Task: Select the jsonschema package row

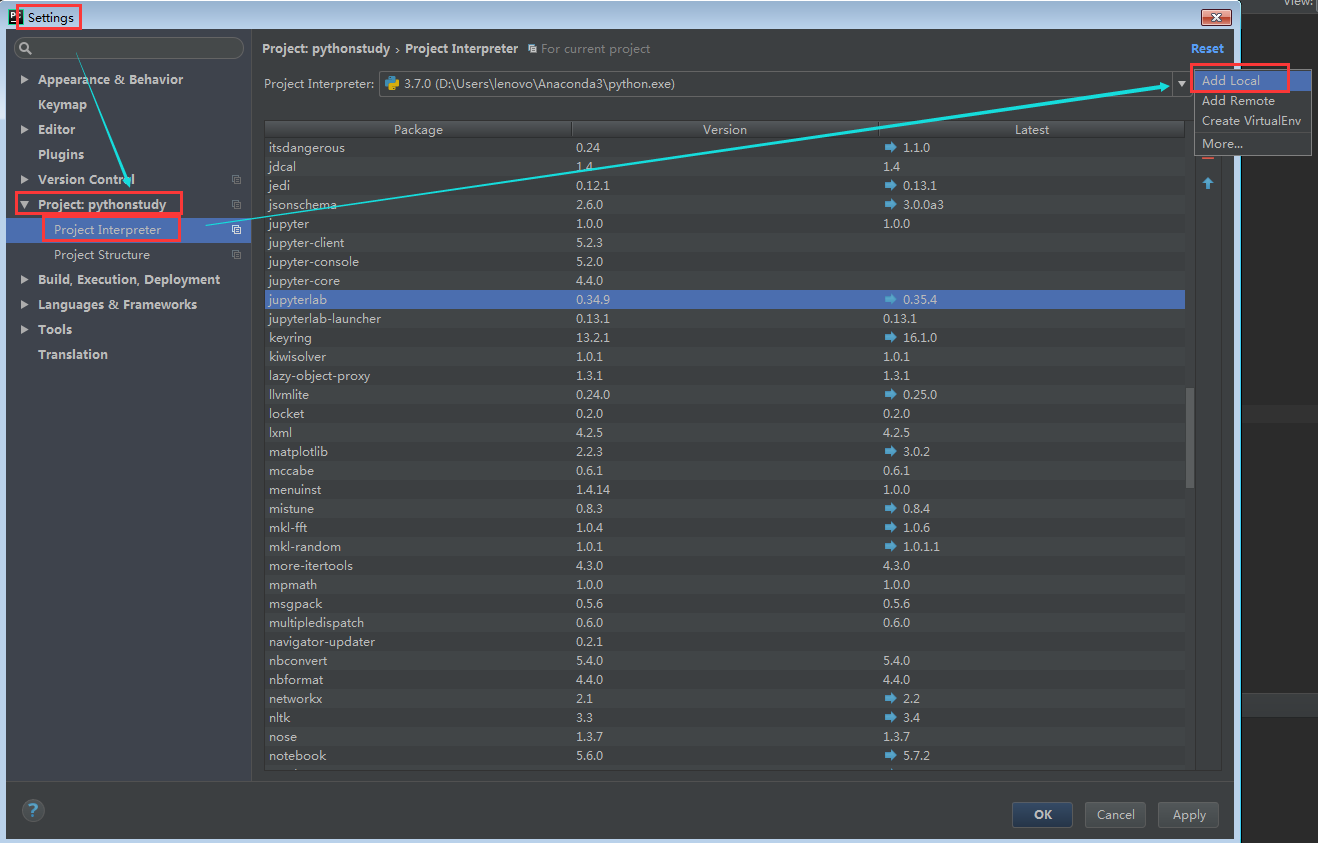Action: click(x=725, y=204)
